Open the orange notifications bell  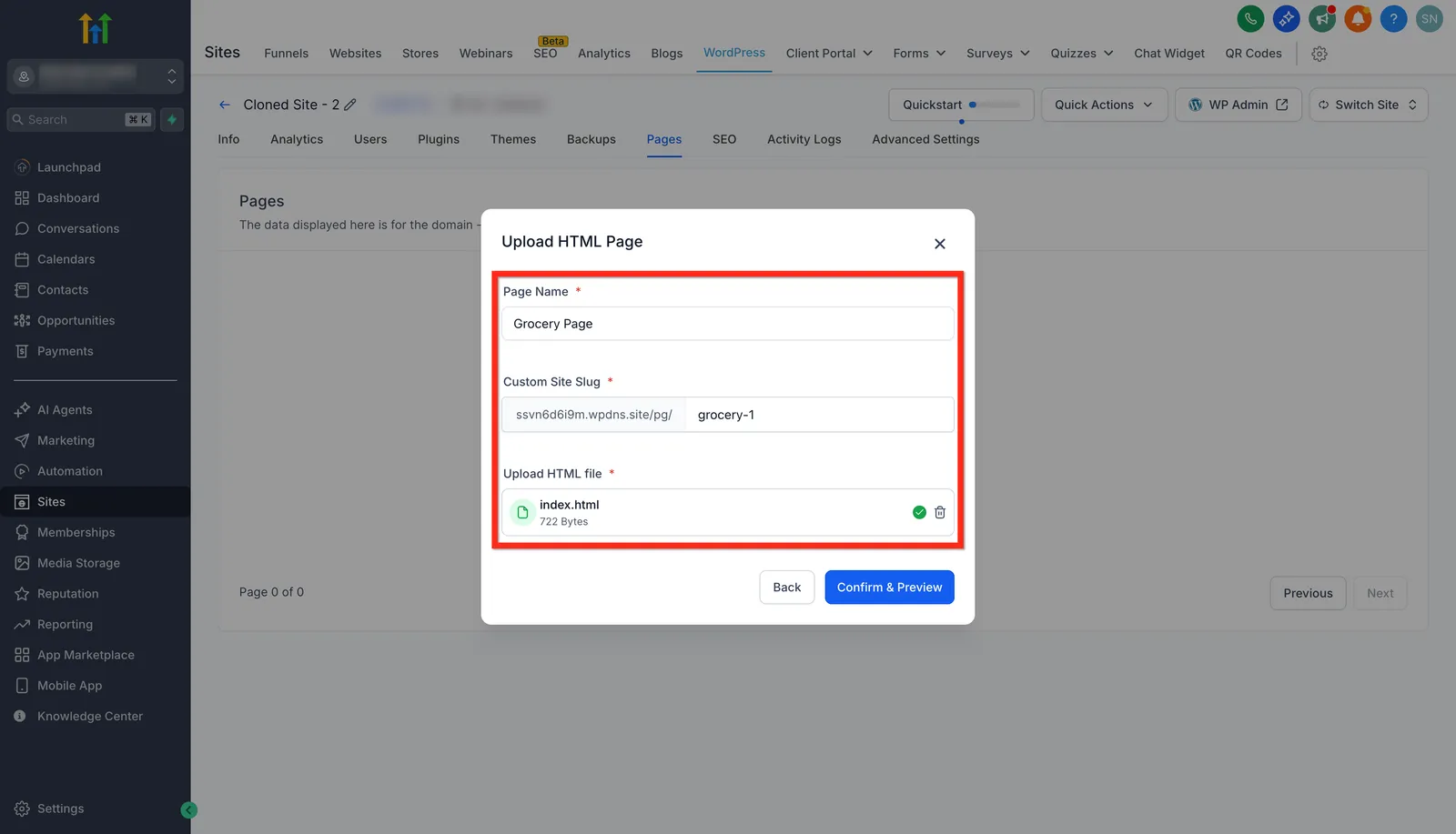(1358, 18)
